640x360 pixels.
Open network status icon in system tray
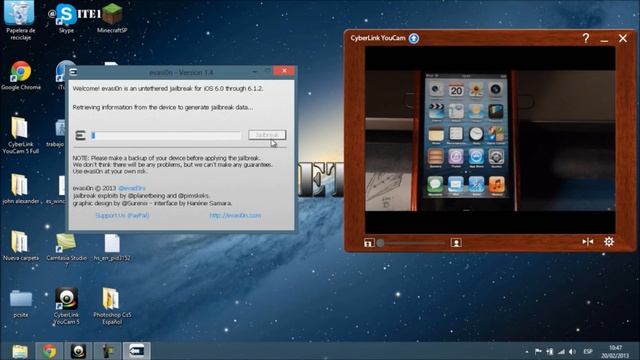click(562, 351)
